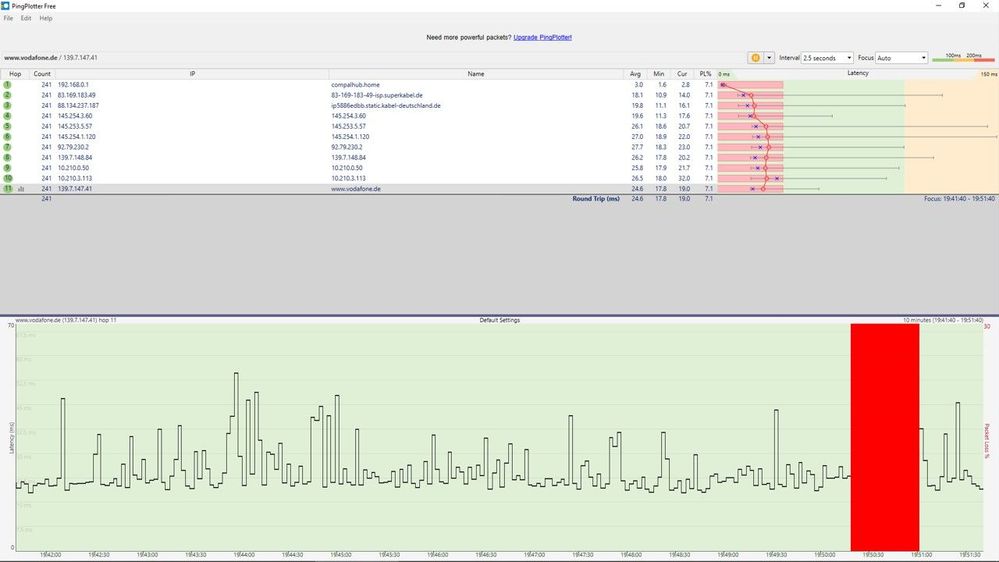The height and width of the screenshot is (562, 999).
Task: Restore down the PingPlotter window
Action: click(961, 6)
